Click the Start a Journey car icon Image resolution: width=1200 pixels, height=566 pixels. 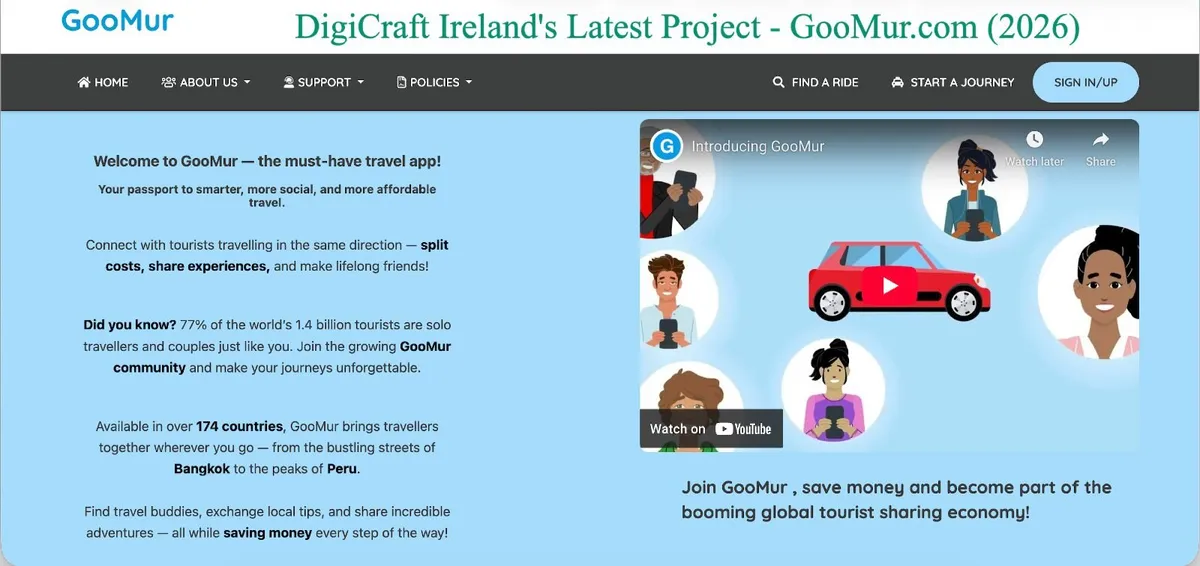tap(897, 82)
